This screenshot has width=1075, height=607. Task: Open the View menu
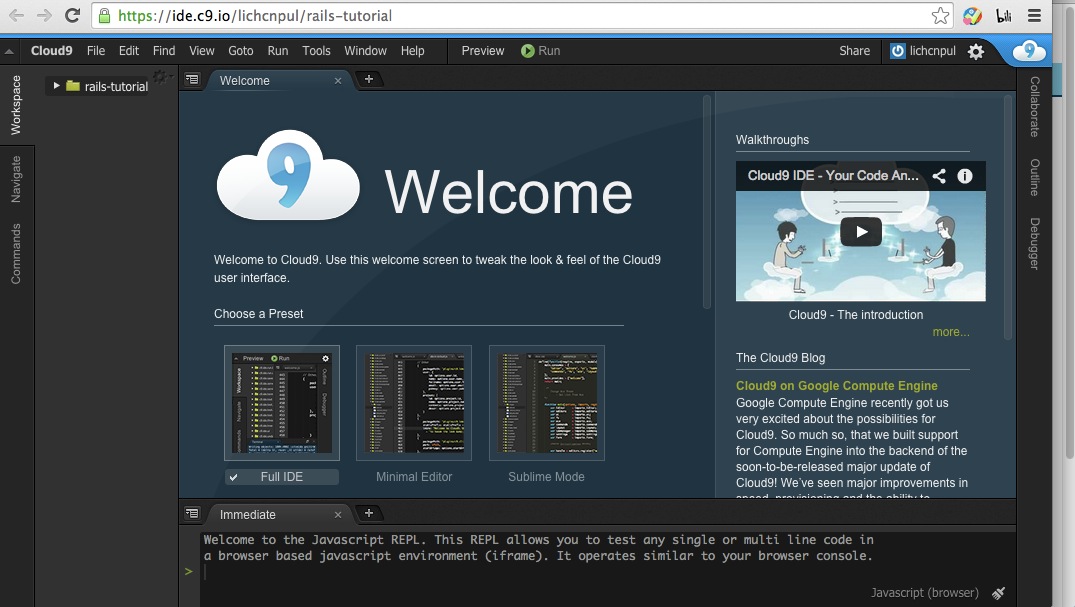202,51
